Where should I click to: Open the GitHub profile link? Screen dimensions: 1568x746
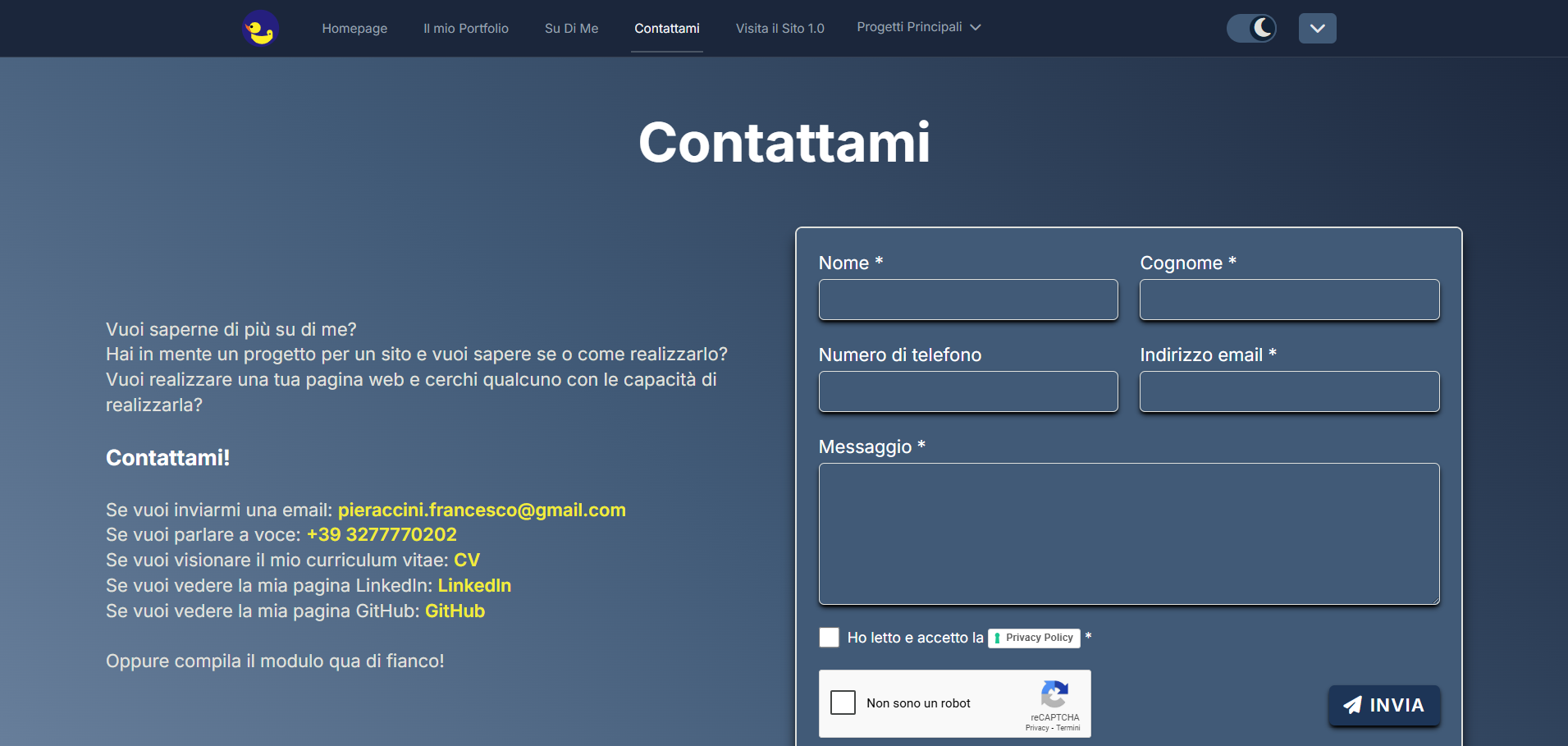(x=455, y=611)
